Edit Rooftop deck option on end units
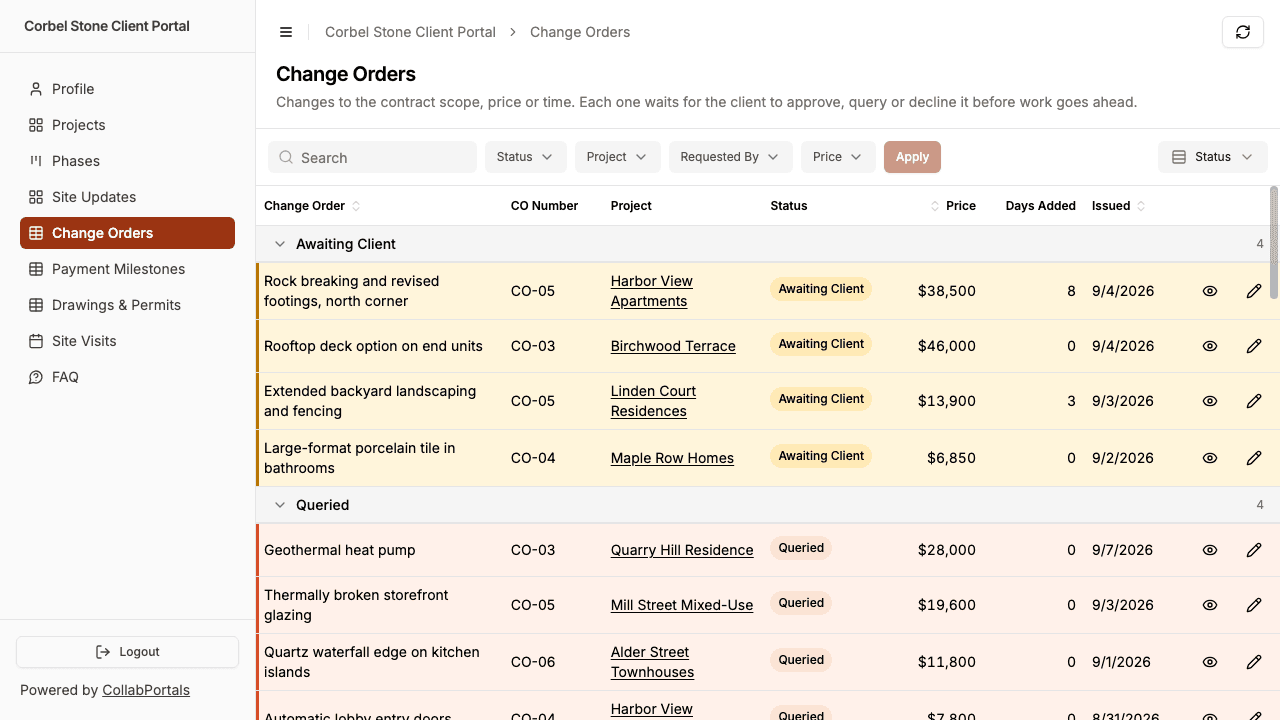 (1254, 346)
